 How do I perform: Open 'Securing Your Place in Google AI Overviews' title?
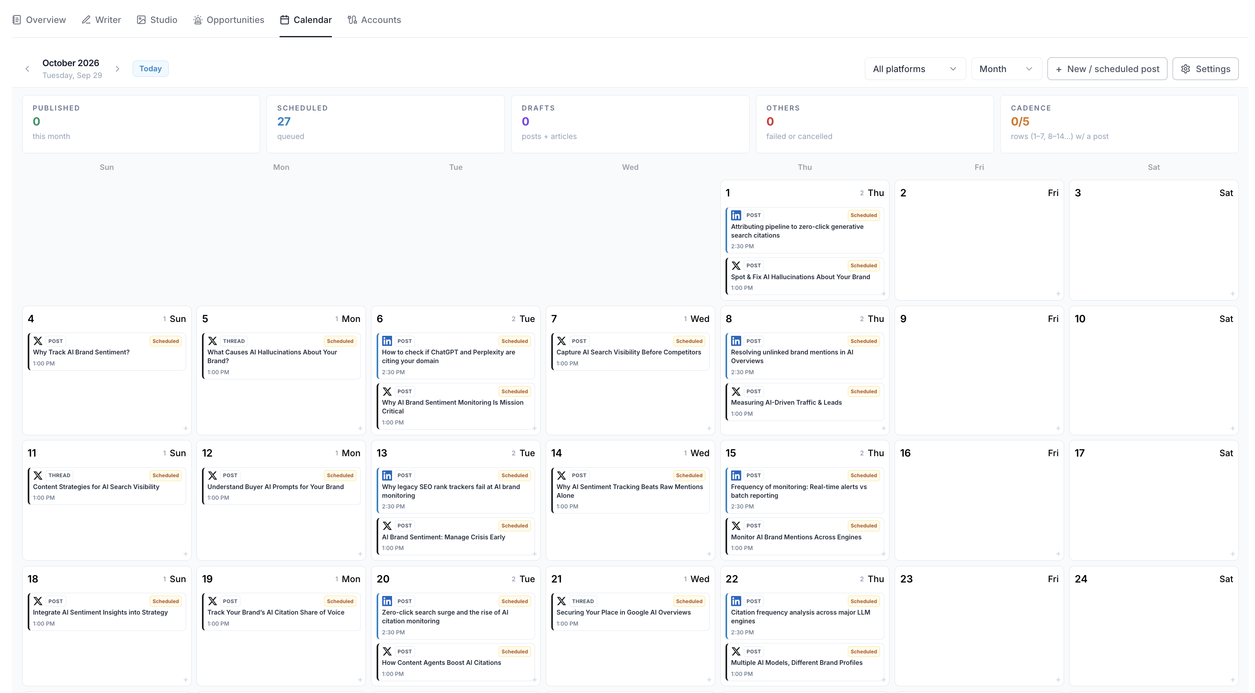tap(624, 613)
